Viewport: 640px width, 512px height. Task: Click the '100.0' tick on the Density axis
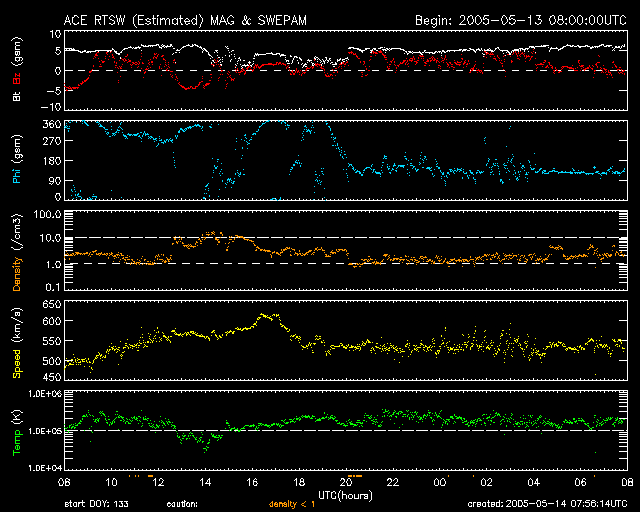(x=47, y=214)
